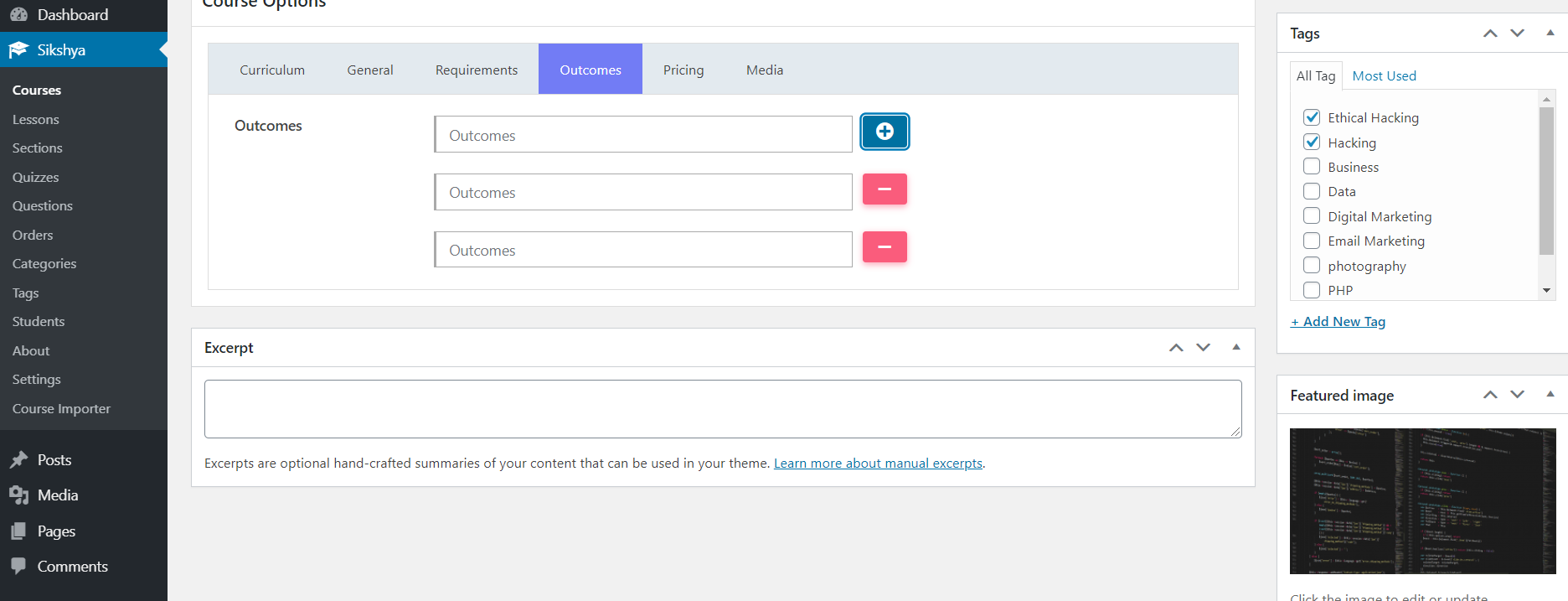Click the tag list scrollbar thumb

[1546, 180]
